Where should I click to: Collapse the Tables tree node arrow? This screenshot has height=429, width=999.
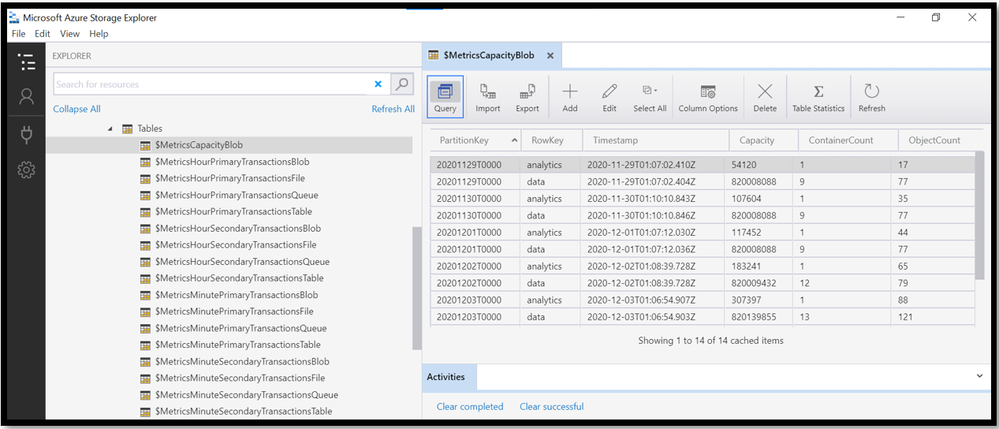tap(110, 129)
